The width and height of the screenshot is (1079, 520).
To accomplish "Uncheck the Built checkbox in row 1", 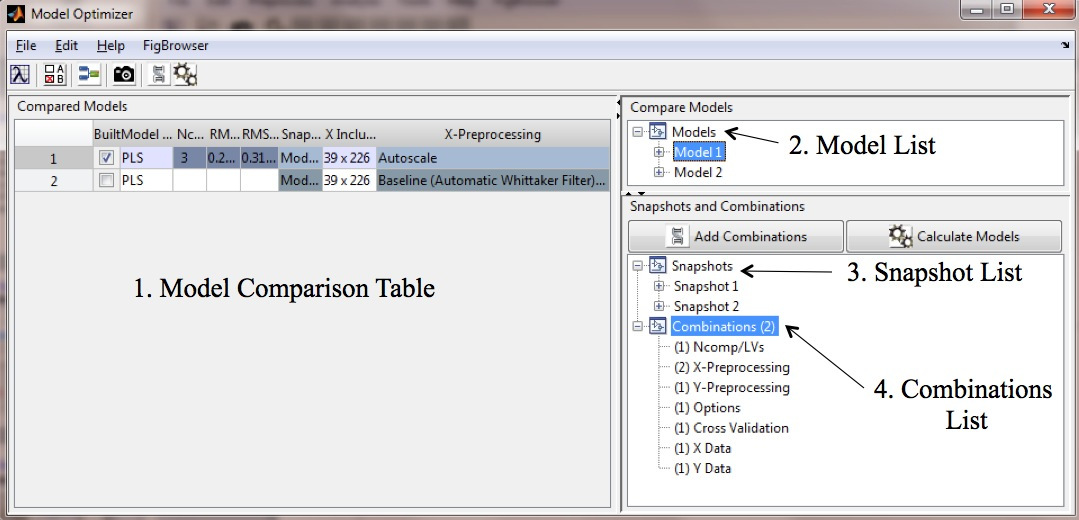I will pos(107,158).
